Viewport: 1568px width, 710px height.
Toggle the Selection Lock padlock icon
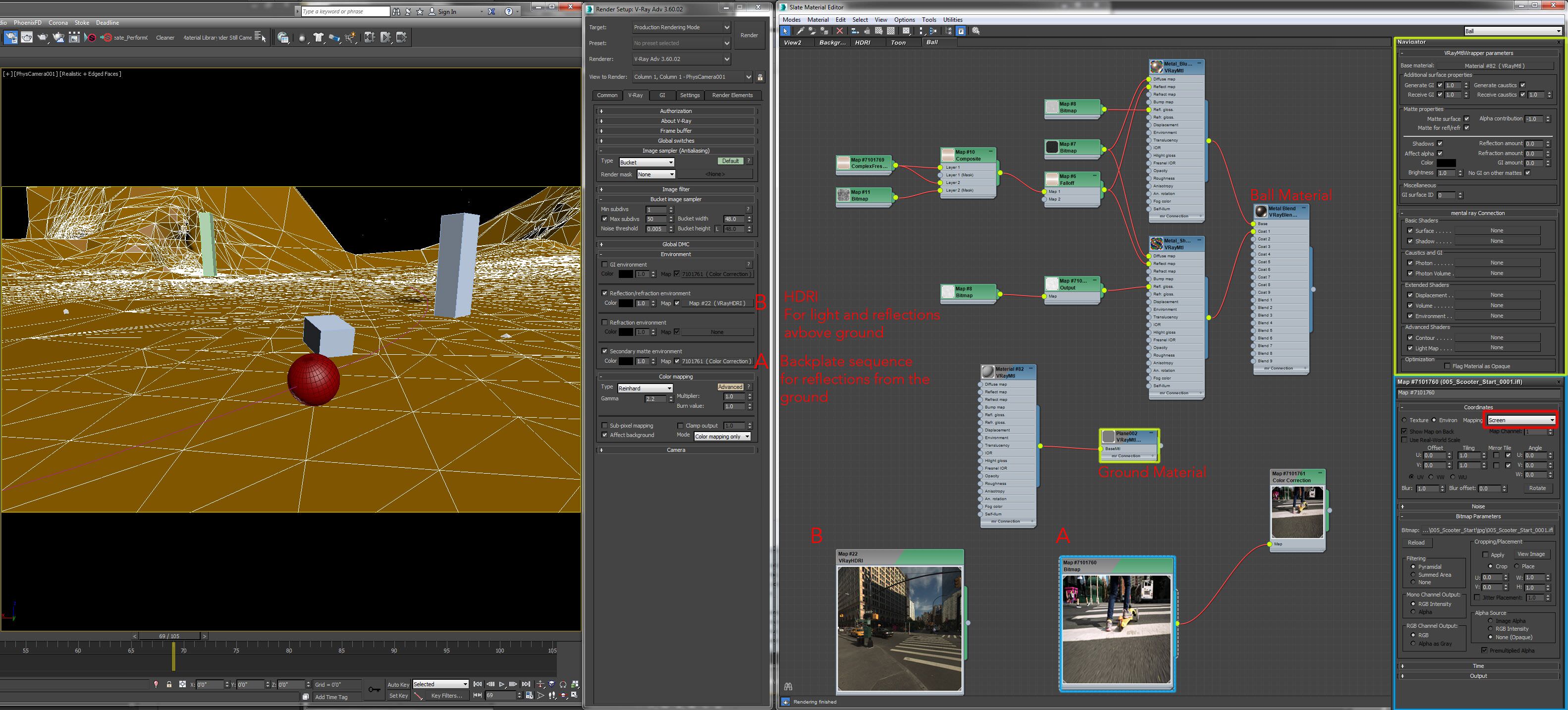pos(169,684)
